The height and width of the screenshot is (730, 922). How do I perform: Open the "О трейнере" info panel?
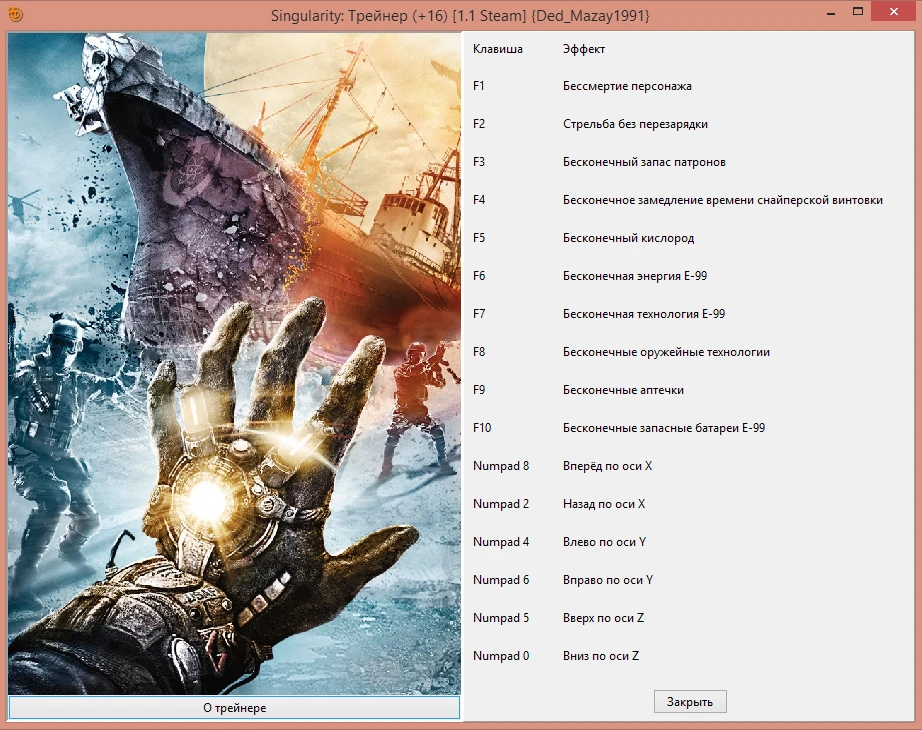click(233, 708)
